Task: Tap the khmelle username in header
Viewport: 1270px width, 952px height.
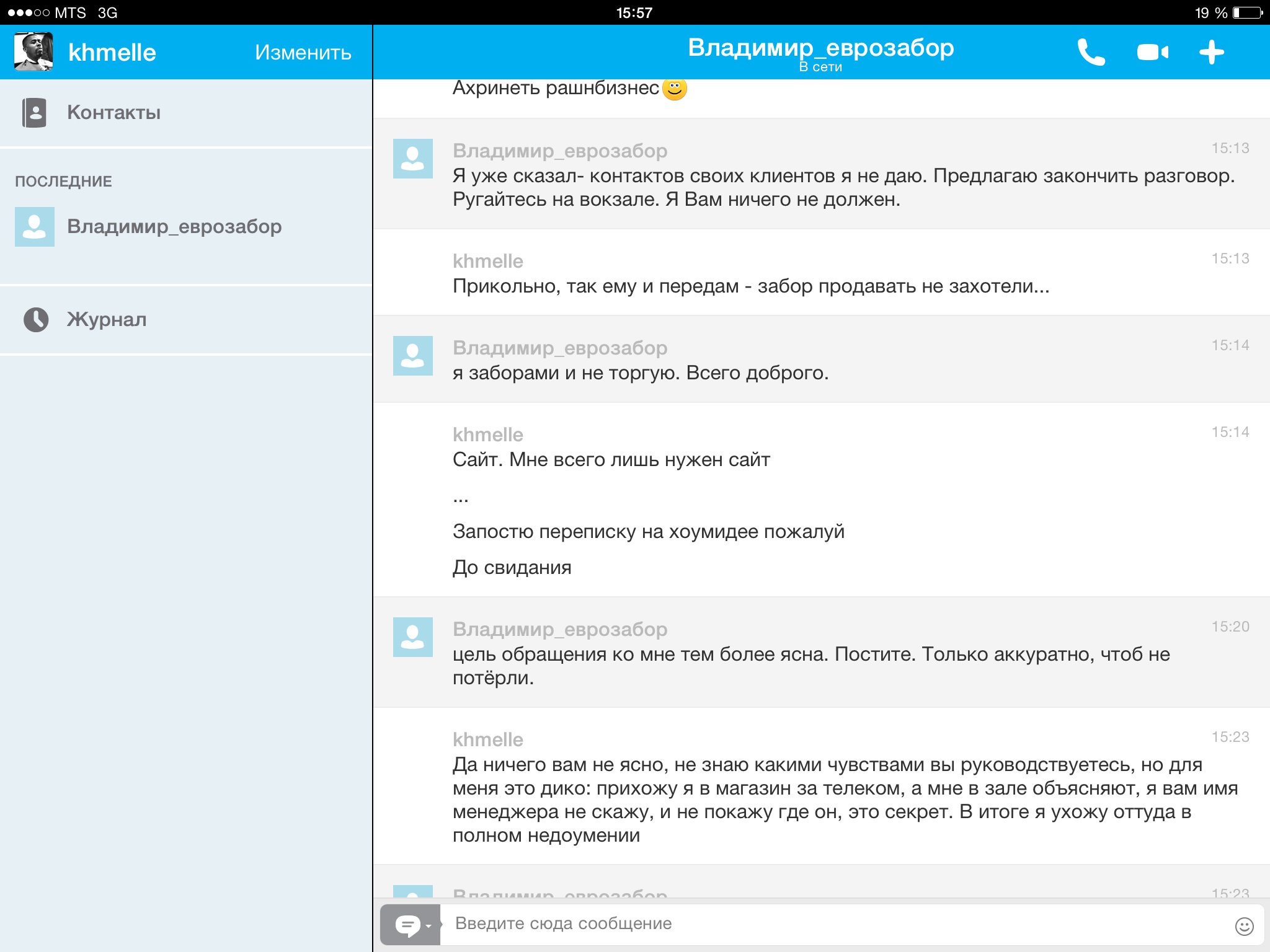Action: click(x=112, y=53)
